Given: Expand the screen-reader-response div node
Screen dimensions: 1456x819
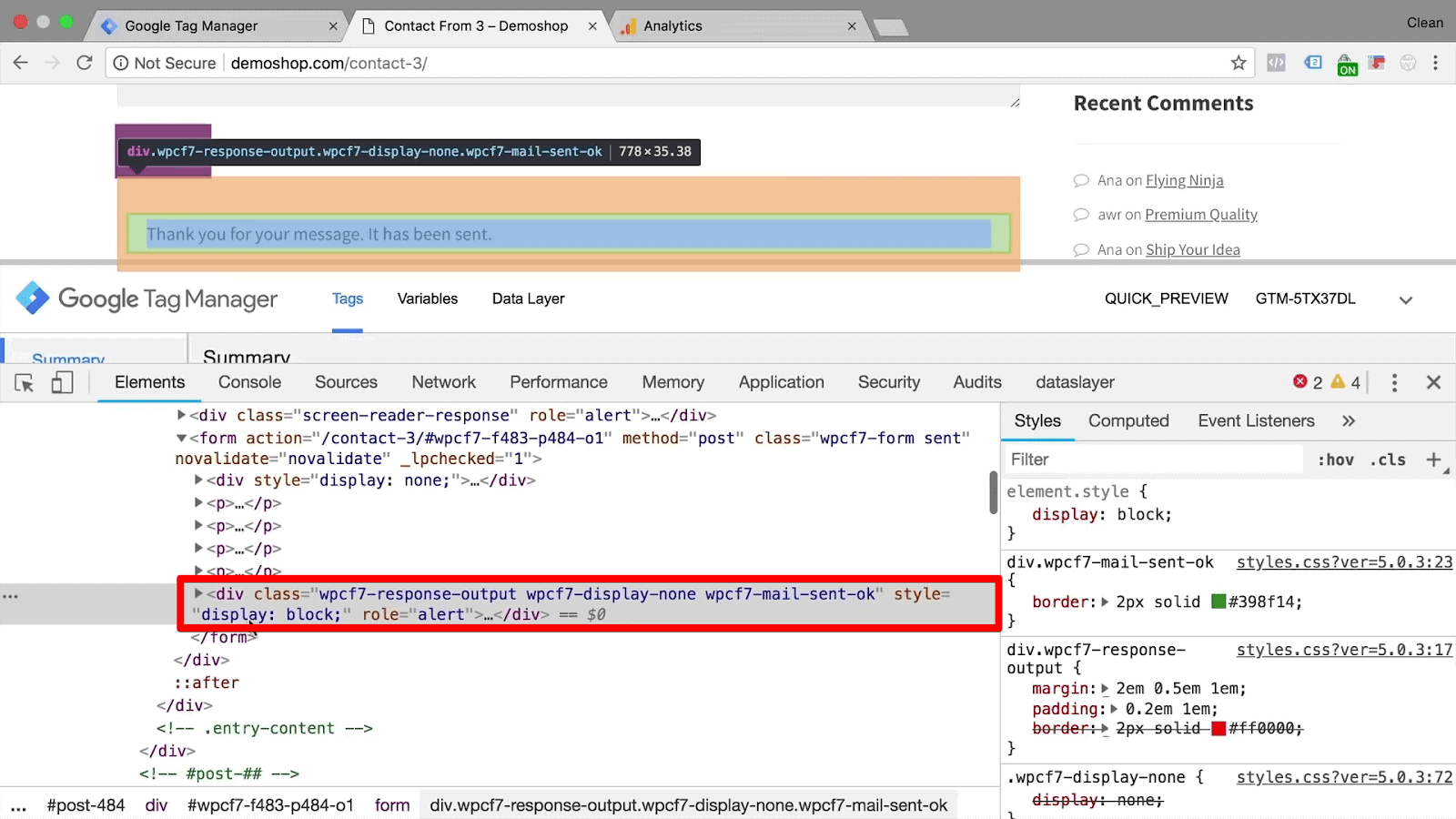Looking at the screenshot, I should tap(181, 416).
